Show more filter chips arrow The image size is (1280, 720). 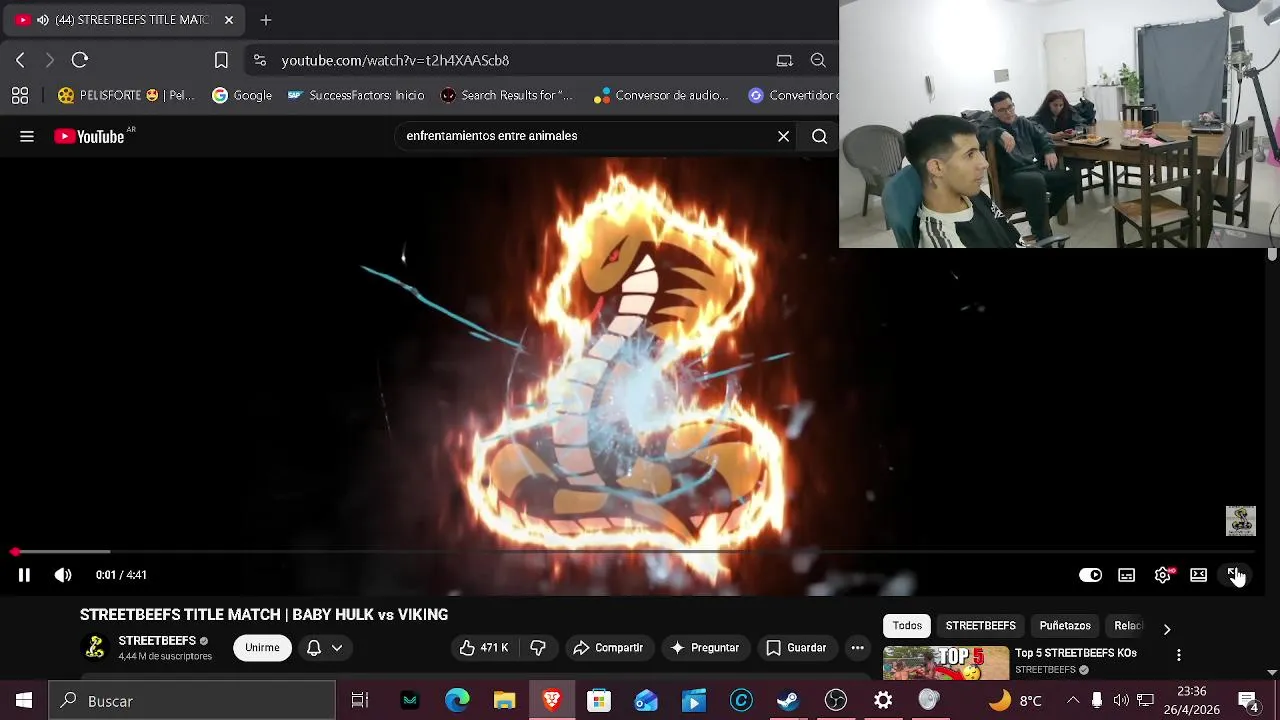coord(1166,629)
